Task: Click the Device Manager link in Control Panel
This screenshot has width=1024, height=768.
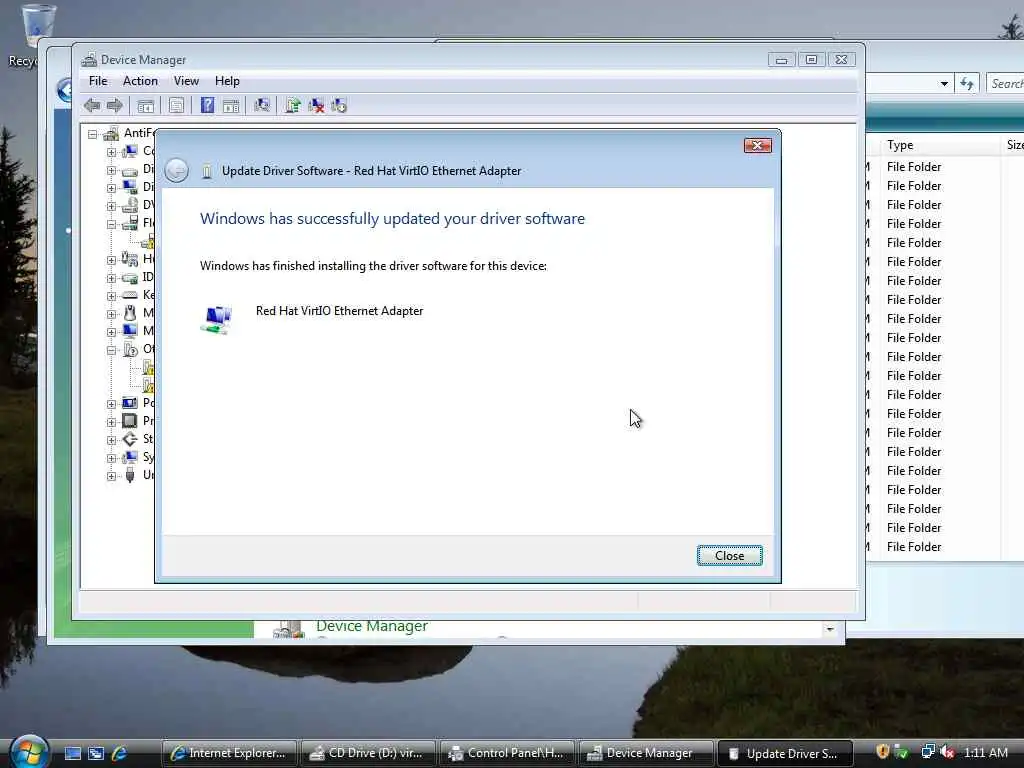Action: coord(372,626)
